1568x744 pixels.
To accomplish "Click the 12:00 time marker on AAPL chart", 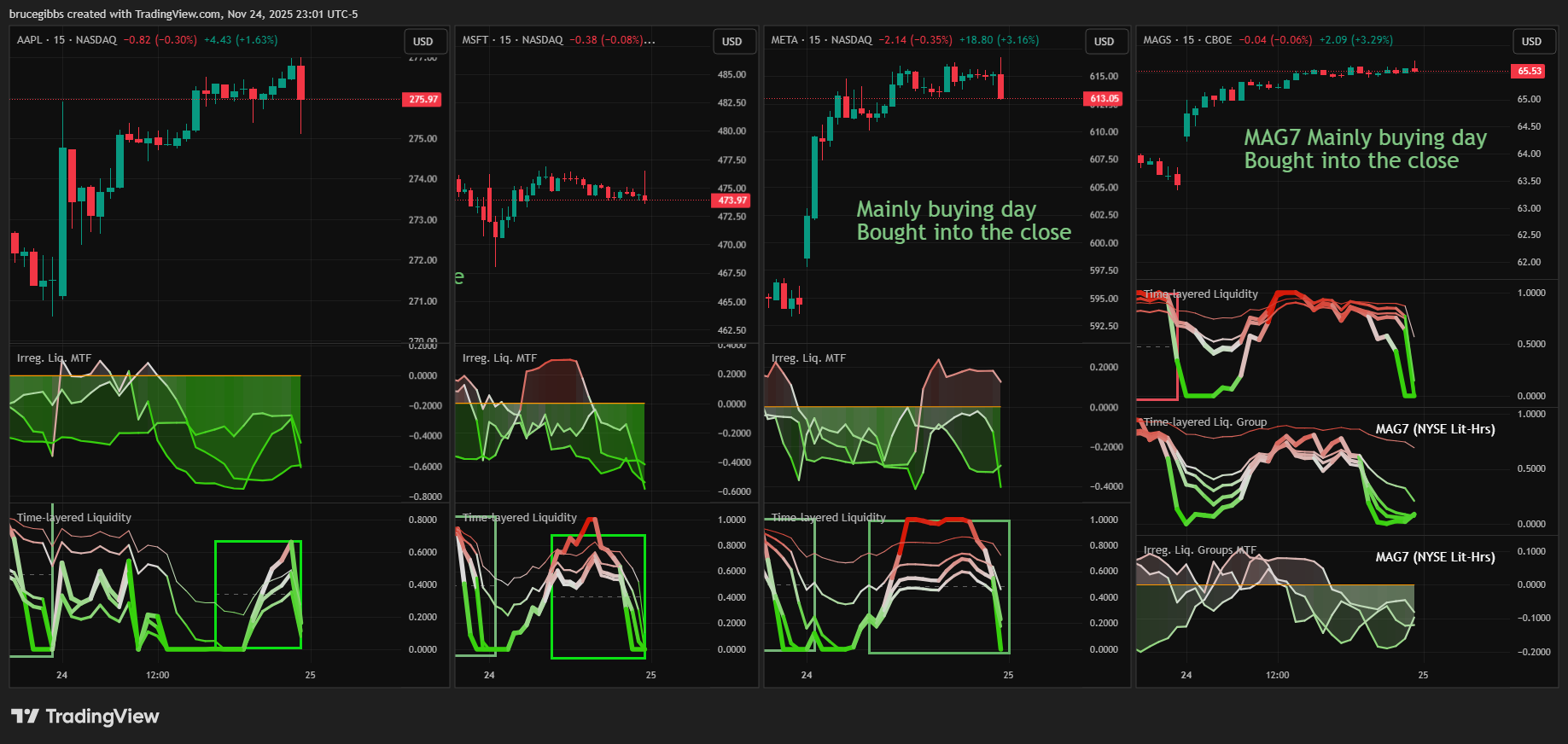I will coord(158,675).
